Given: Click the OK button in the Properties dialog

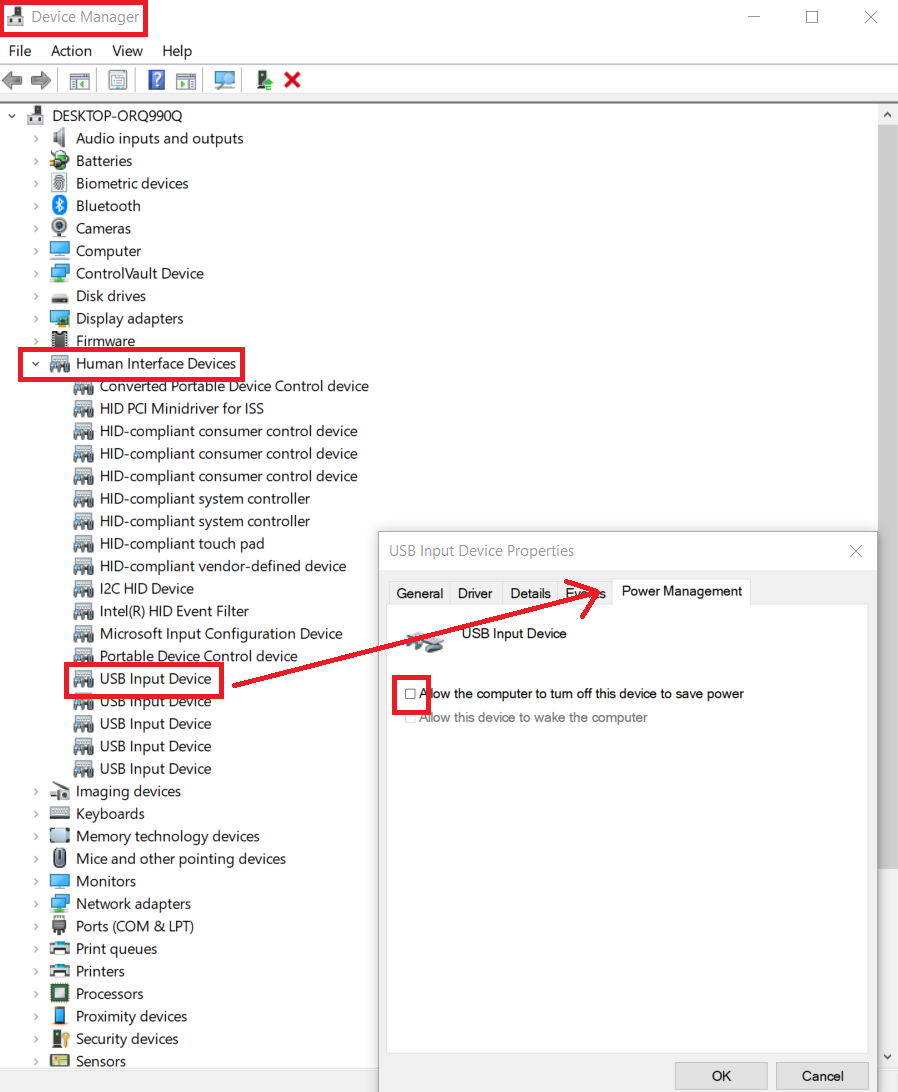Looking at the screenshot, I should click(721, 1076).
